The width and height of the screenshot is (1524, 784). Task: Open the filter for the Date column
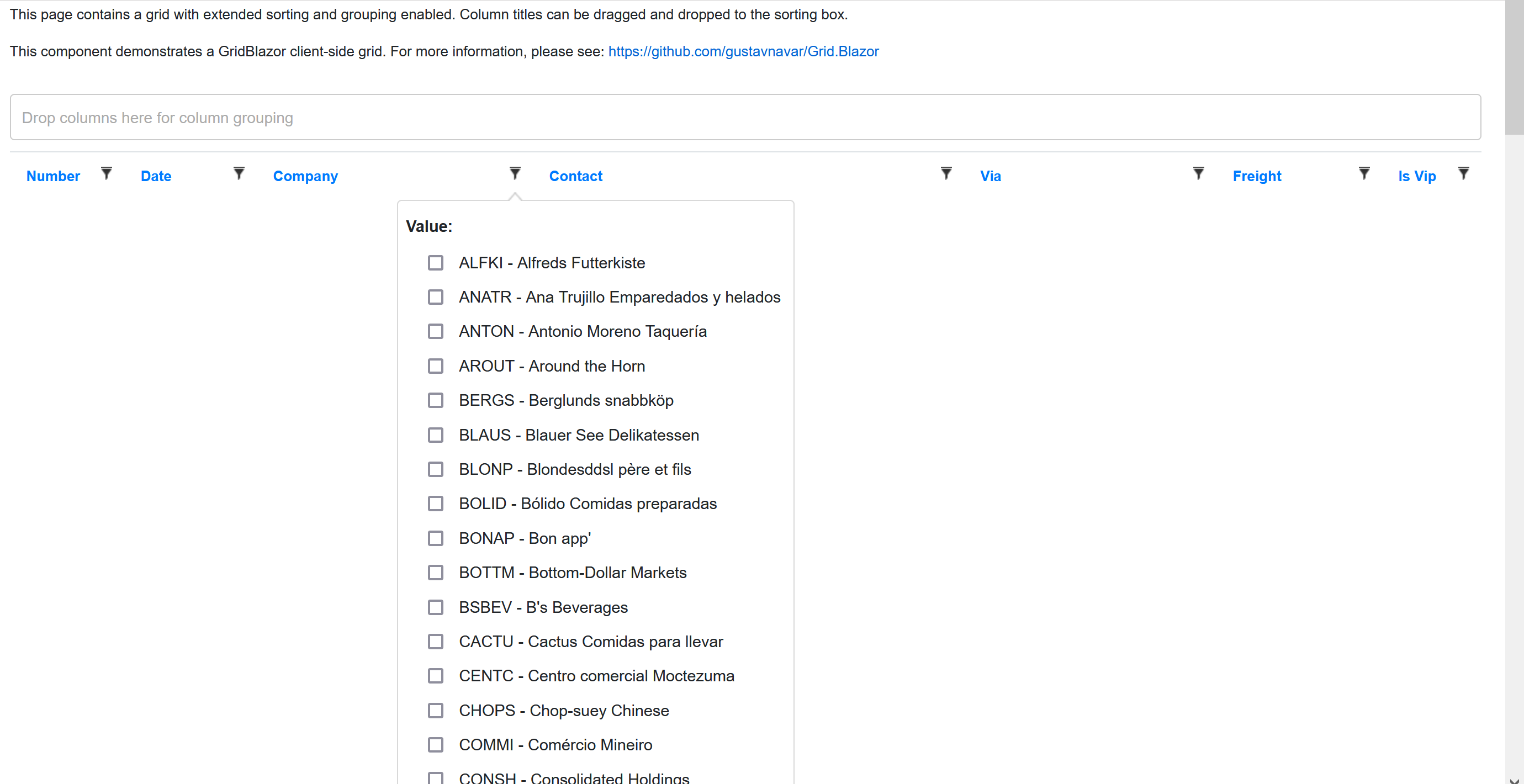point(239,173)
